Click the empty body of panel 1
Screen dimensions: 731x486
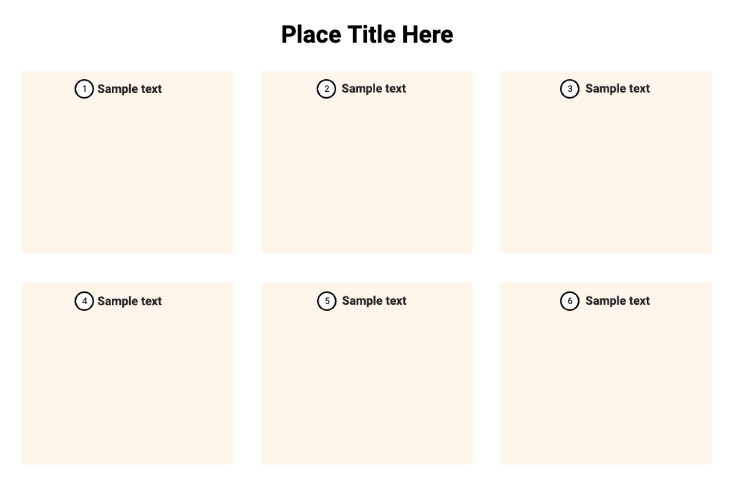127,175
